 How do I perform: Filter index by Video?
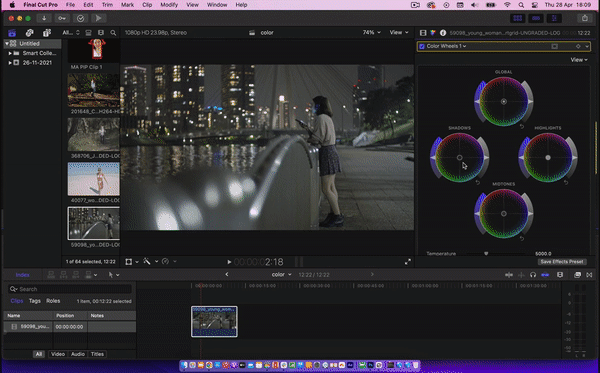[58, 354]
